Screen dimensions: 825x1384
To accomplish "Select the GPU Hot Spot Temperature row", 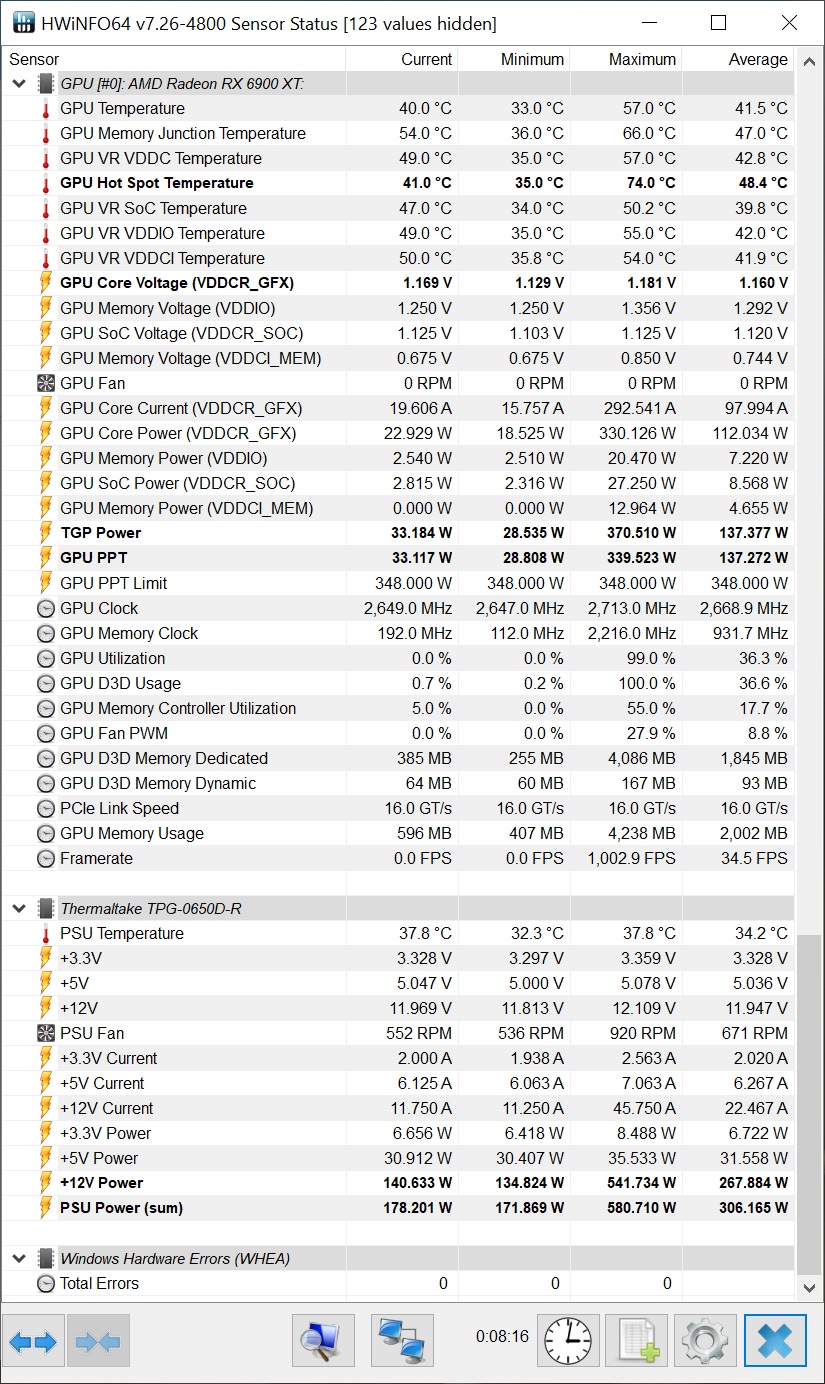I will pyautogui.click(x=157, y=183).
